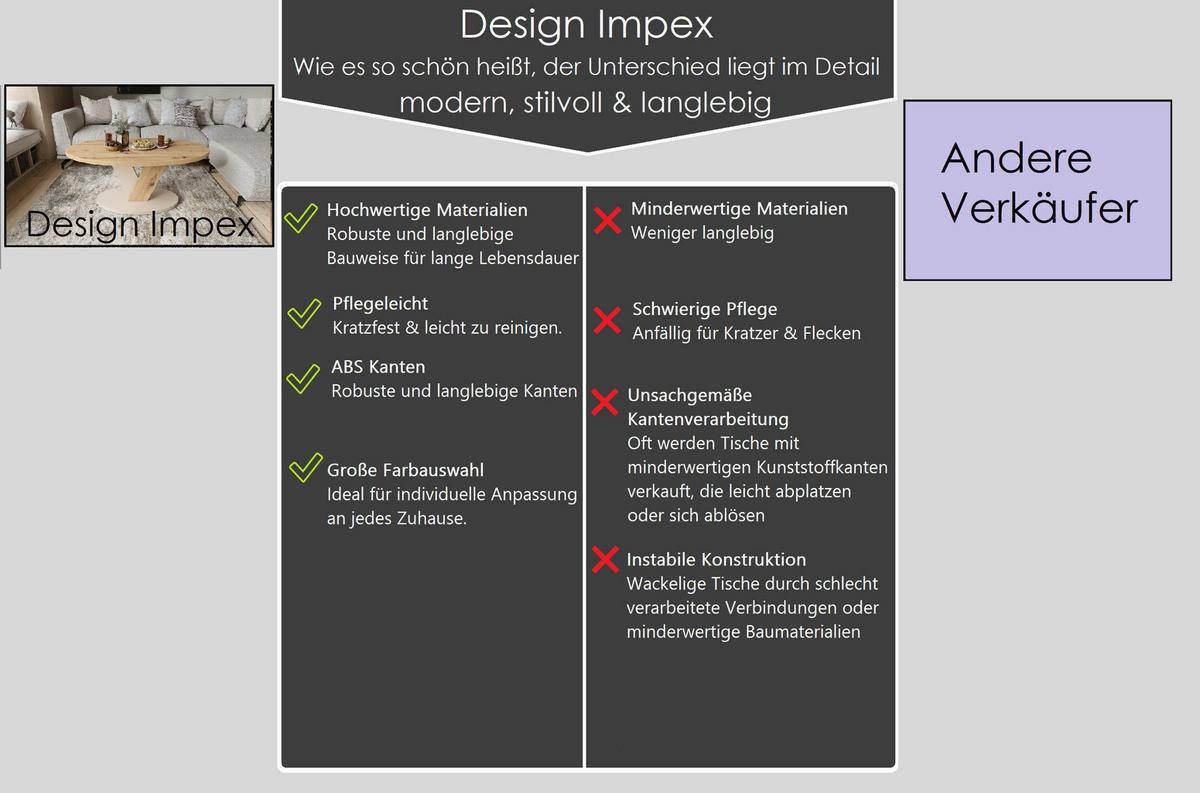1200x793 pixels.
Task: Click the green checkmark beside Hochwertige Materialien
Action: (x=300, y=217)
